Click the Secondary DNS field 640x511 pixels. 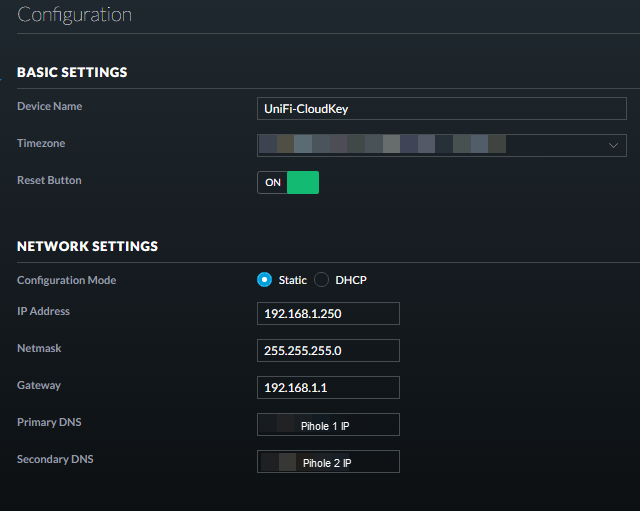point(328,462)
